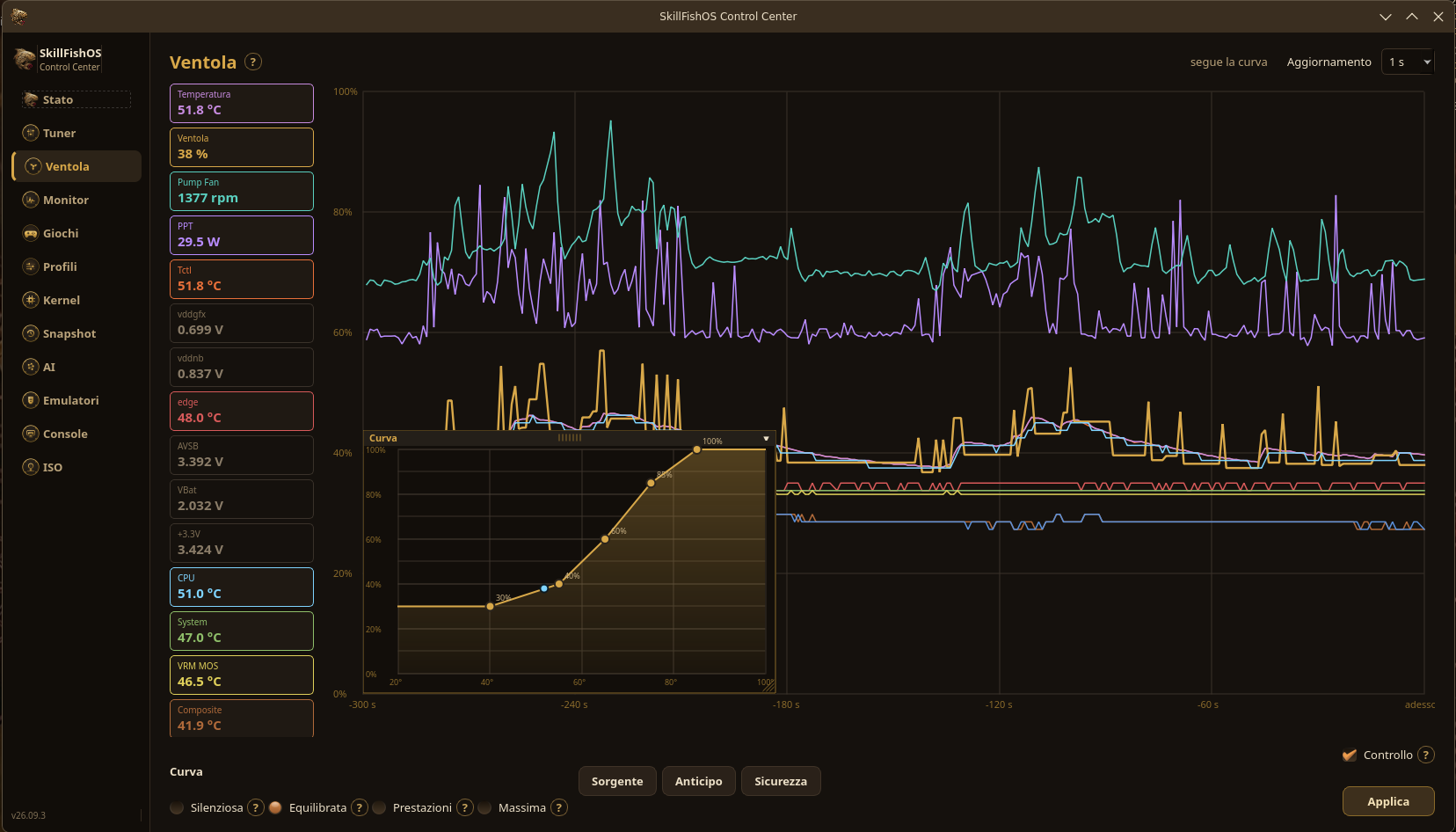Select the Prestazioni curve preset
Screen dimensions: 1456x832
pyautogui.click(x=380, y=807)
